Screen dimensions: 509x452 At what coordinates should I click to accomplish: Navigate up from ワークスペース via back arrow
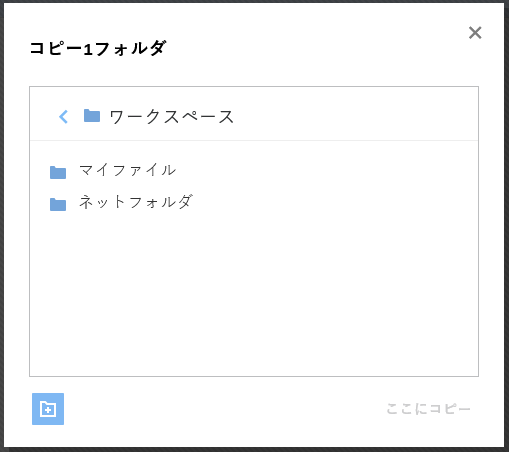click(63, 117)
